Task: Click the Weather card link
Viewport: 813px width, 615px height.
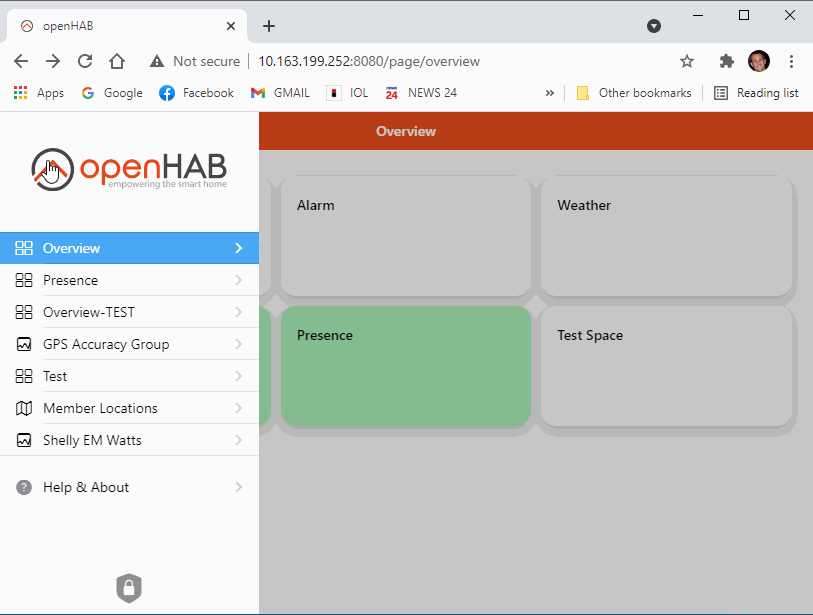Action: [666, 236]
